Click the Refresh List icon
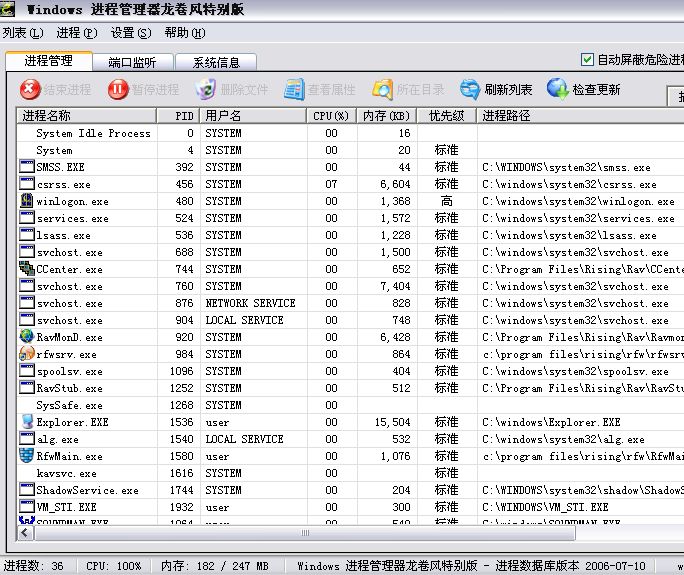The width and height of the screenshot is (684, 575). [x=470, y=89]
